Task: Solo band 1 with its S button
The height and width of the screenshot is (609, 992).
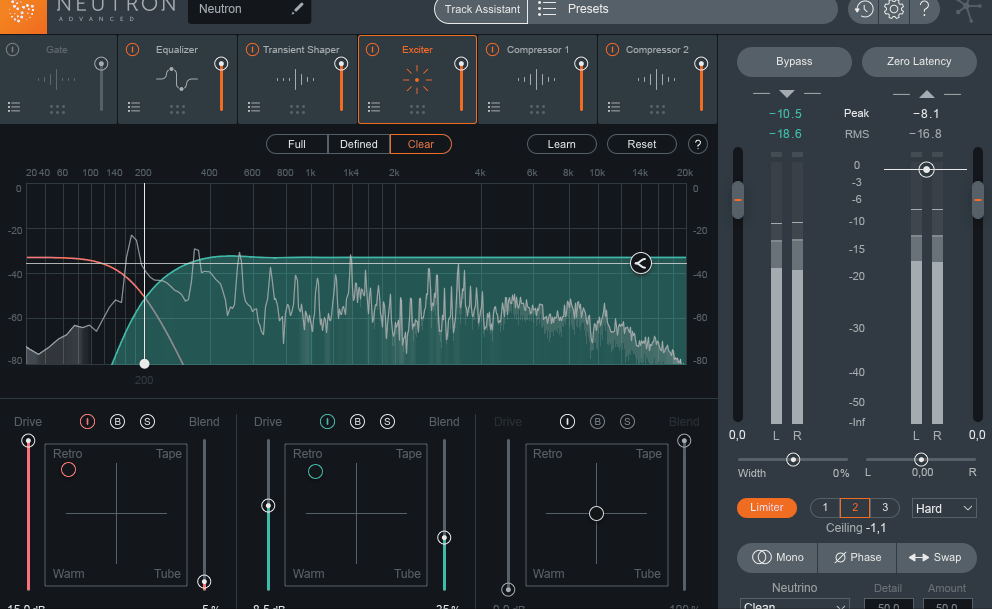Action: pyautogui.click(x=147, y=422)
